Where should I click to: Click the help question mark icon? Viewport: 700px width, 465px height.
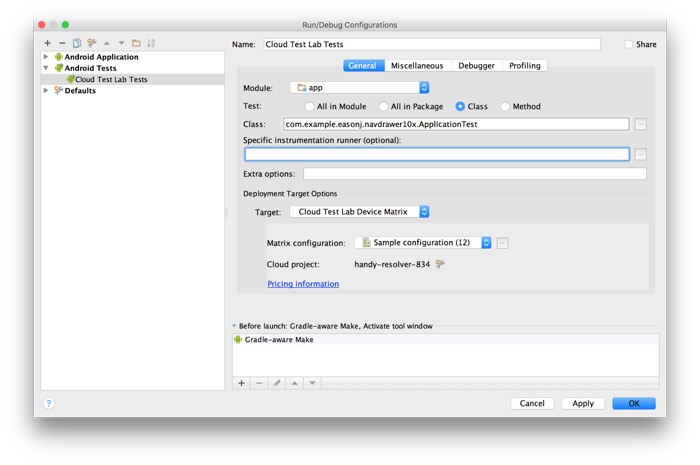tap(48, 403)
